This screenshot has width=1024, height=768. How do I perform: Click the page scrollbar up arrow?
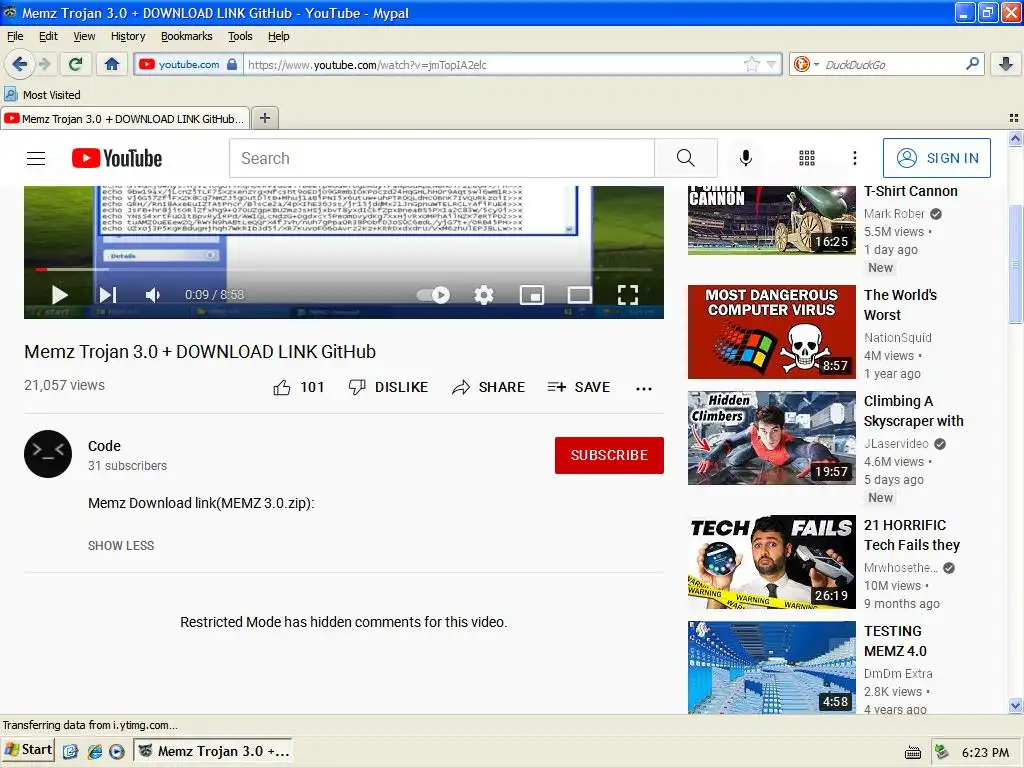pos(1015,138)
